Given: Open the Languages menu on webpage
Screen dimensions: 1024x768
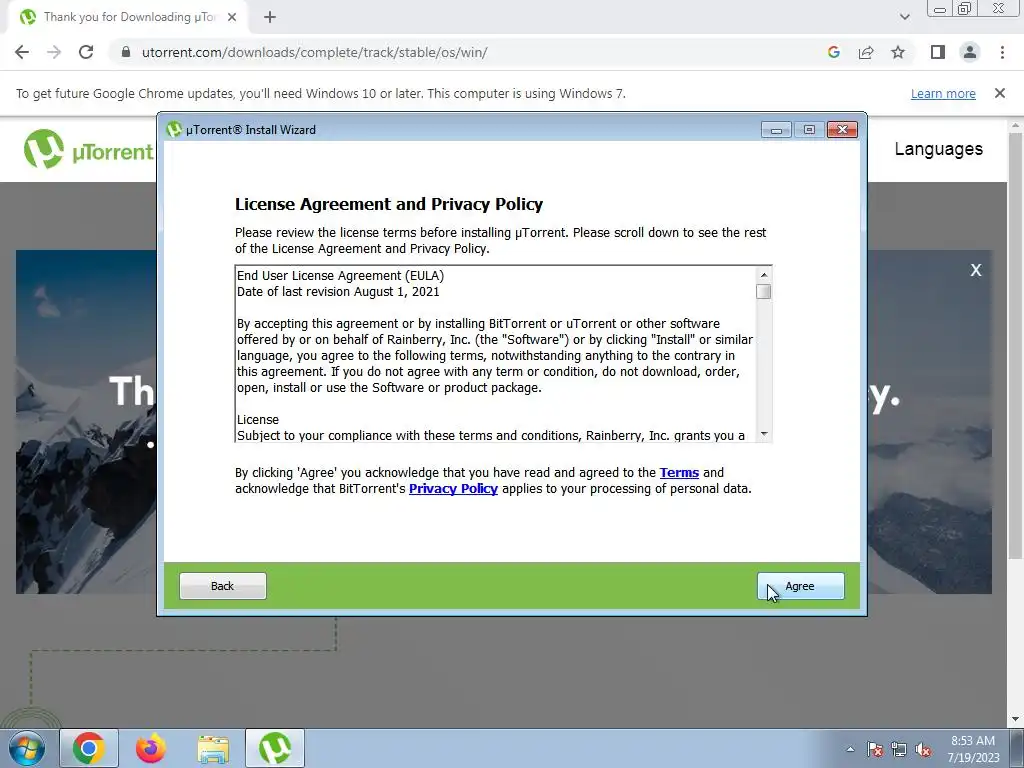Looking at the screenshot, I should point(938,149).
